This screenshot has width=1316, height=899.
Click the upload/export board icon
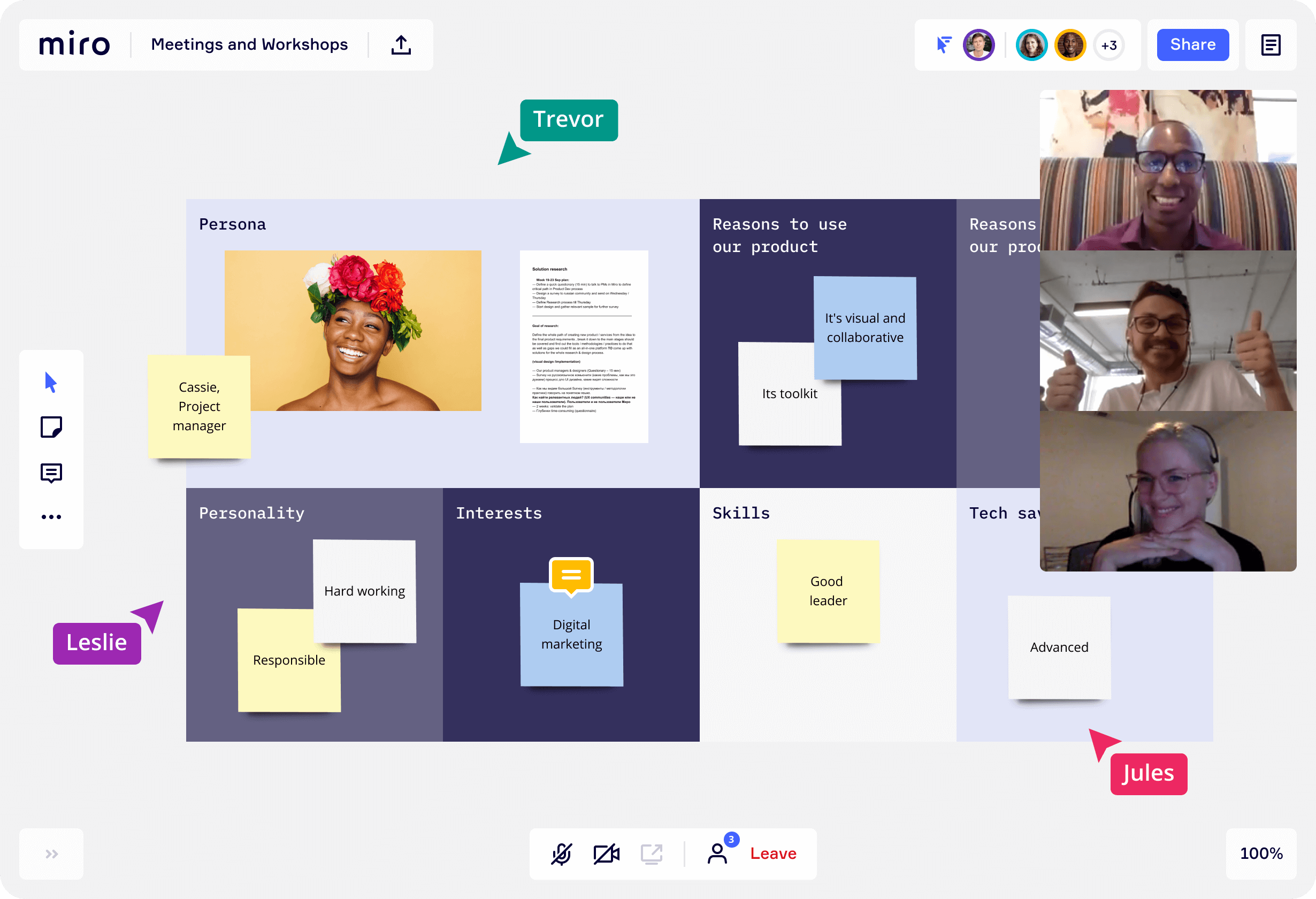(x=400, y=45)
